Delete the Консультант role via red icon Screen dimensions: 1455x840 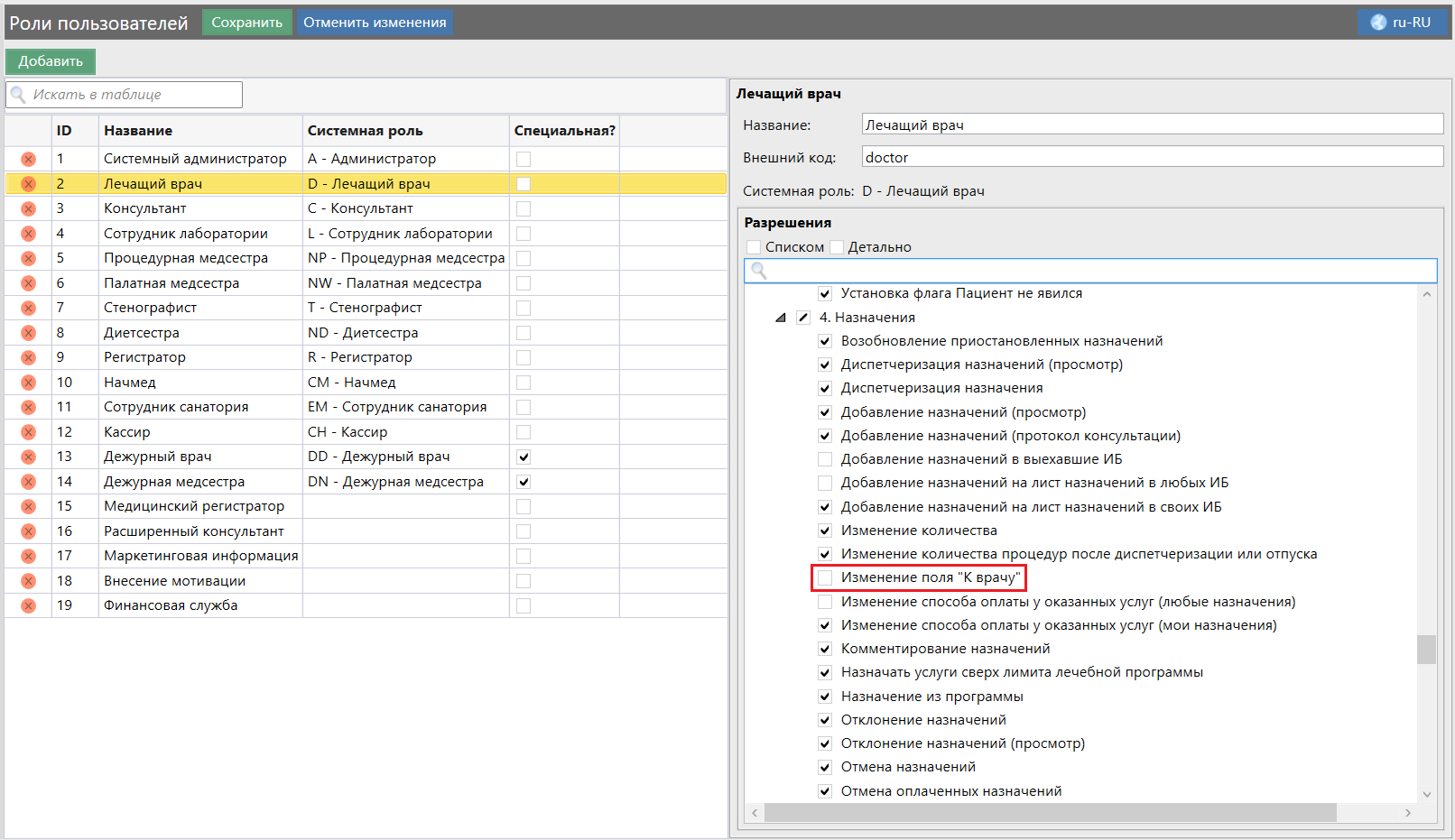click(x=28, y=209)
